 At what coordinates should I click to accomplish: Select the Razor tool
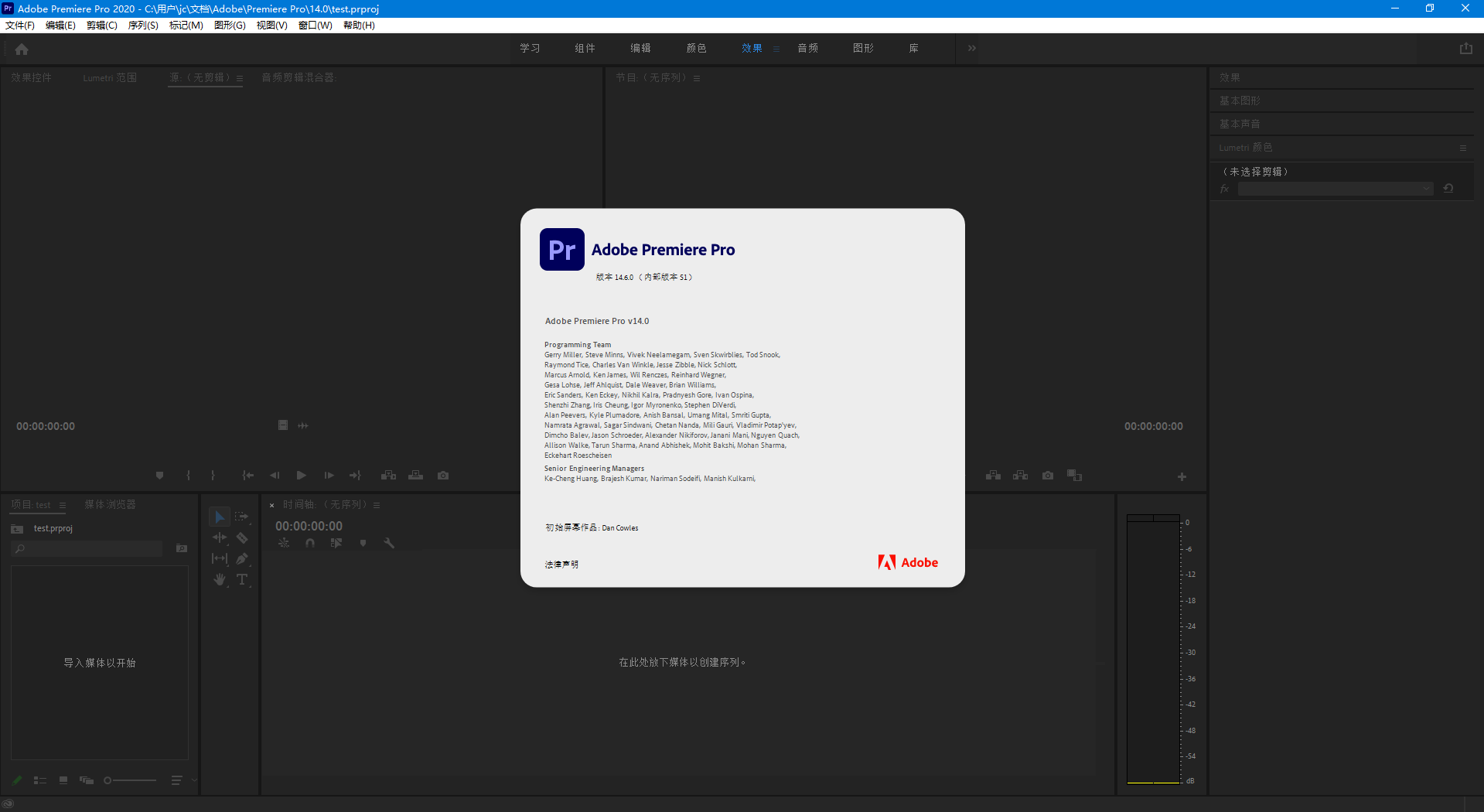[242, 537]
